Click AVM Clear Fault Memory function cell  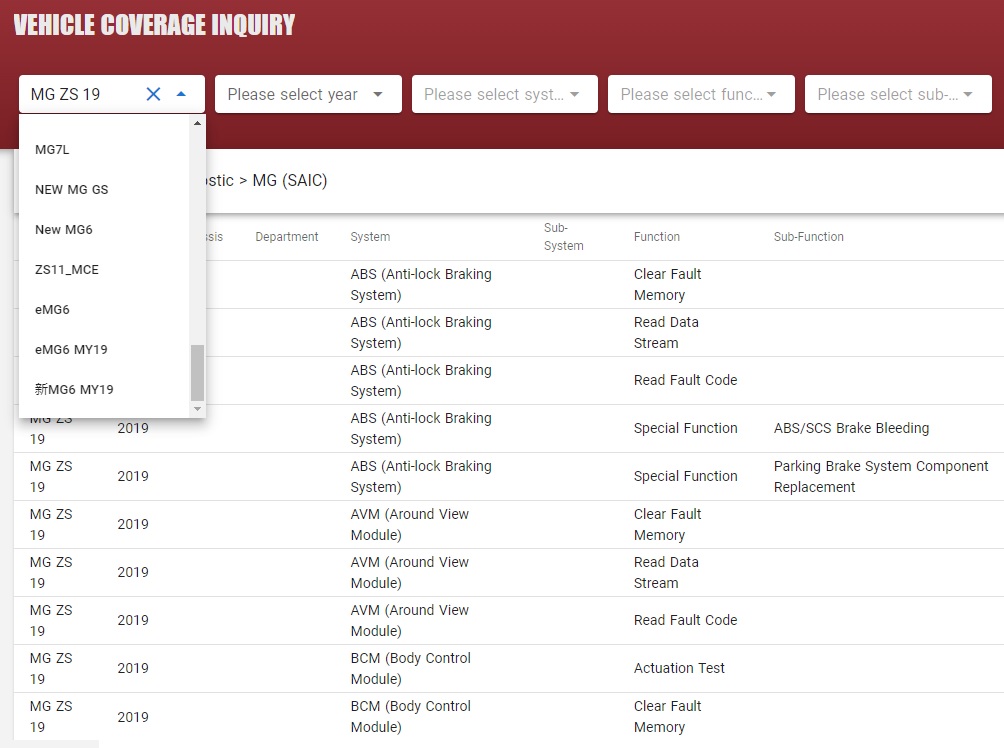click(667, 524)
